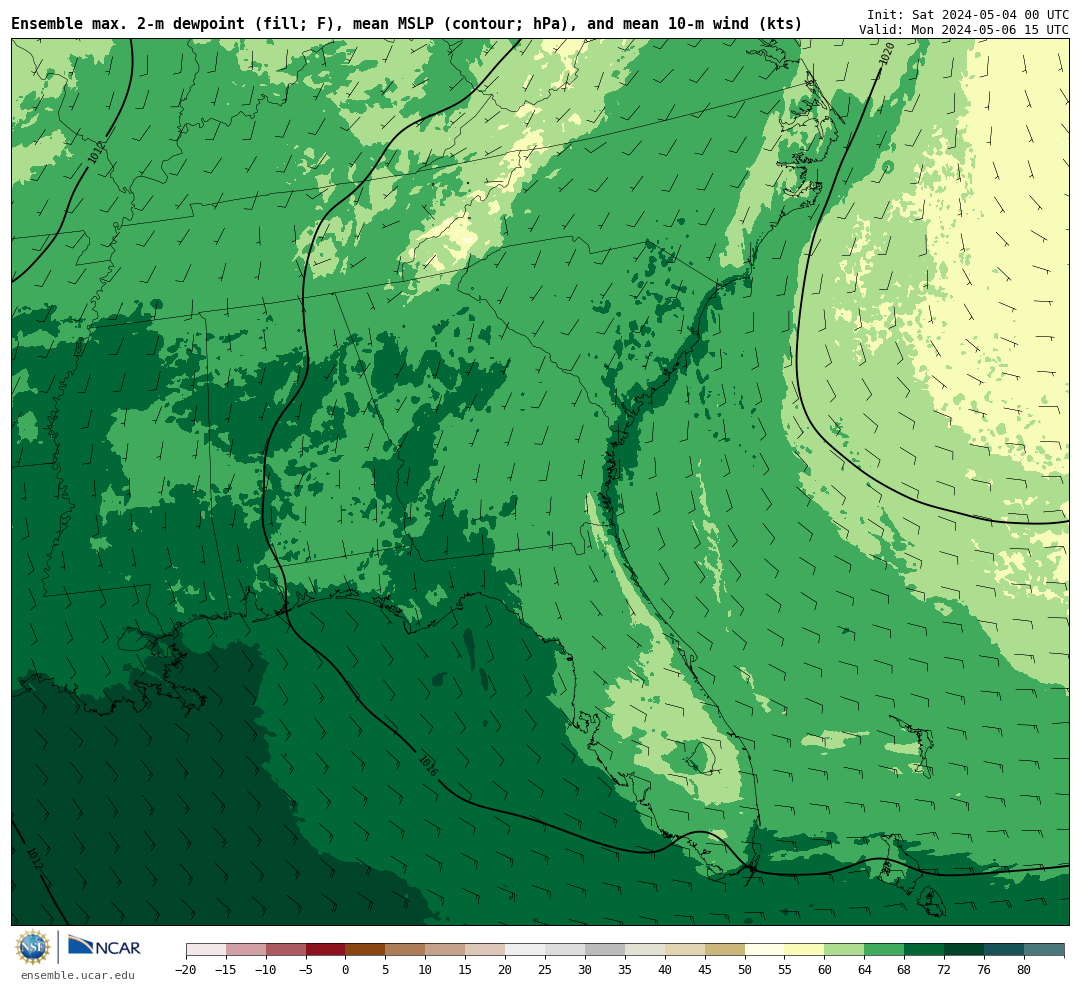Click the Valid: Mon 2024-05-06 15 UTC text
This screenshot has height=988, width=1080.
click(964, 30)
